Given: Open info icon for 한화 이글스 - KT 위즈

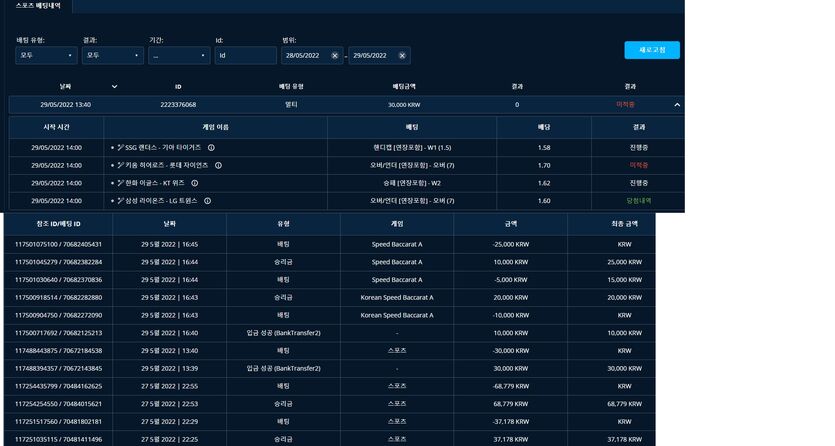Looking at the screenshot, I should point(194,183).
